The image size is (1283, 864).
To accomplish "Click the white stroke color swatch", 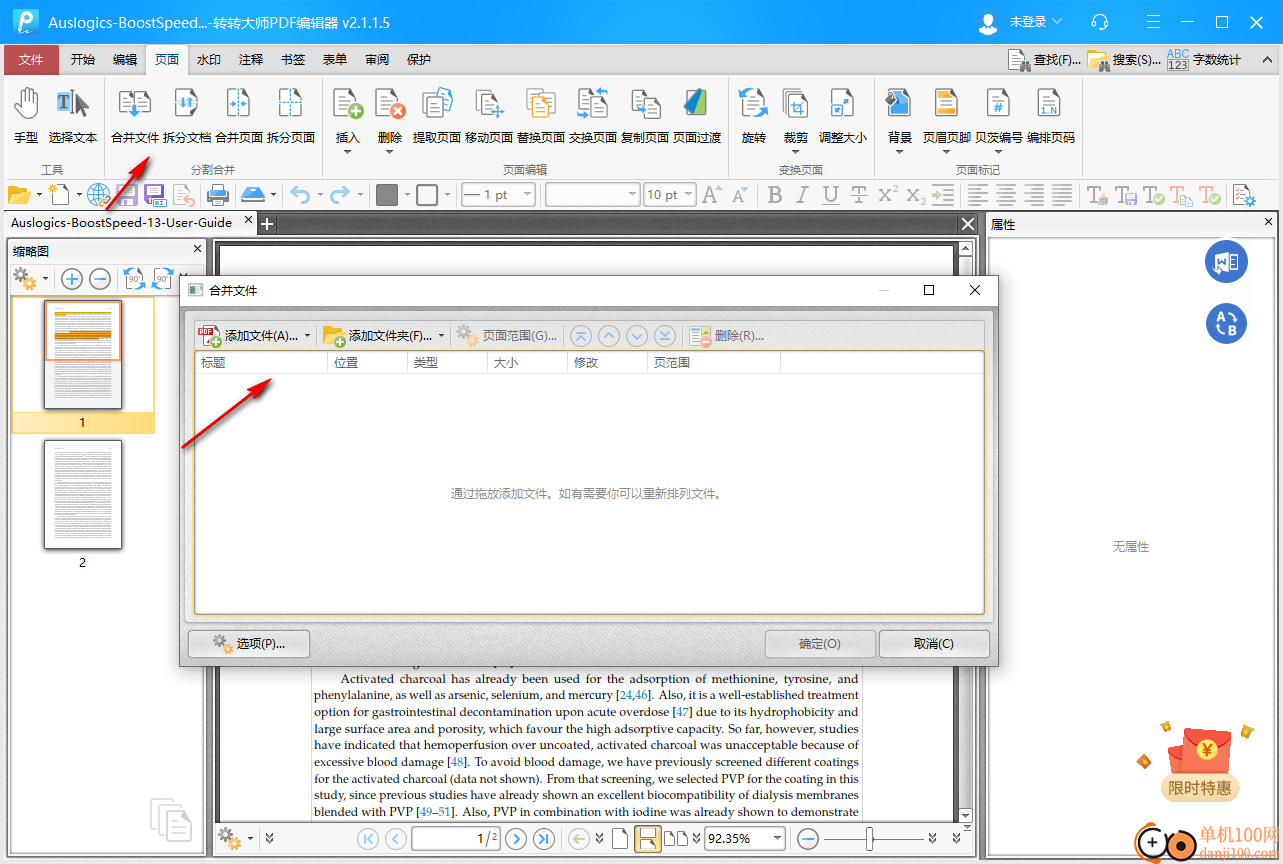I will (427, 195).
